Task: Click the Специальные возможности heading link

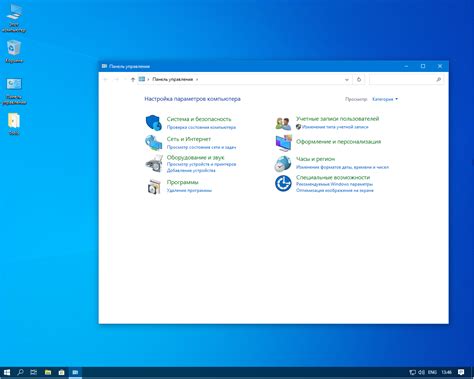Action: coord(333,177)
